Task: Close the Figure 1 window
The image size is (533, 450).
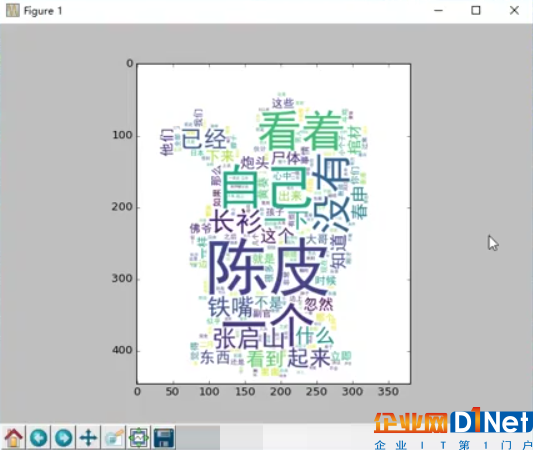Action: pyautogui.click(x=514, y=11)
